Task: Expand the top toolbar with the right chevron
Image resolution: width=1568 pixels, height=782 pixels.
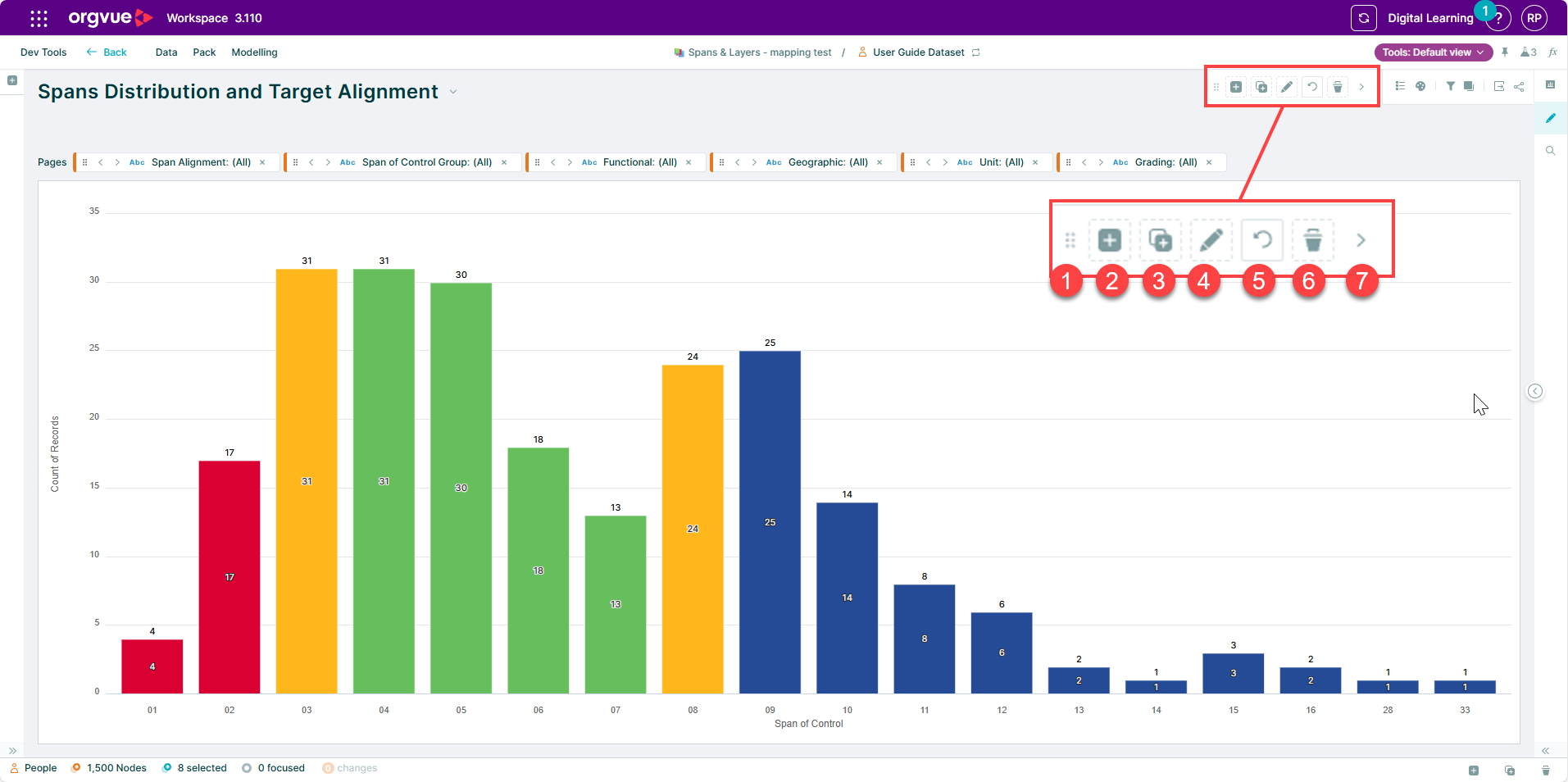Action: pos(1361,87)
